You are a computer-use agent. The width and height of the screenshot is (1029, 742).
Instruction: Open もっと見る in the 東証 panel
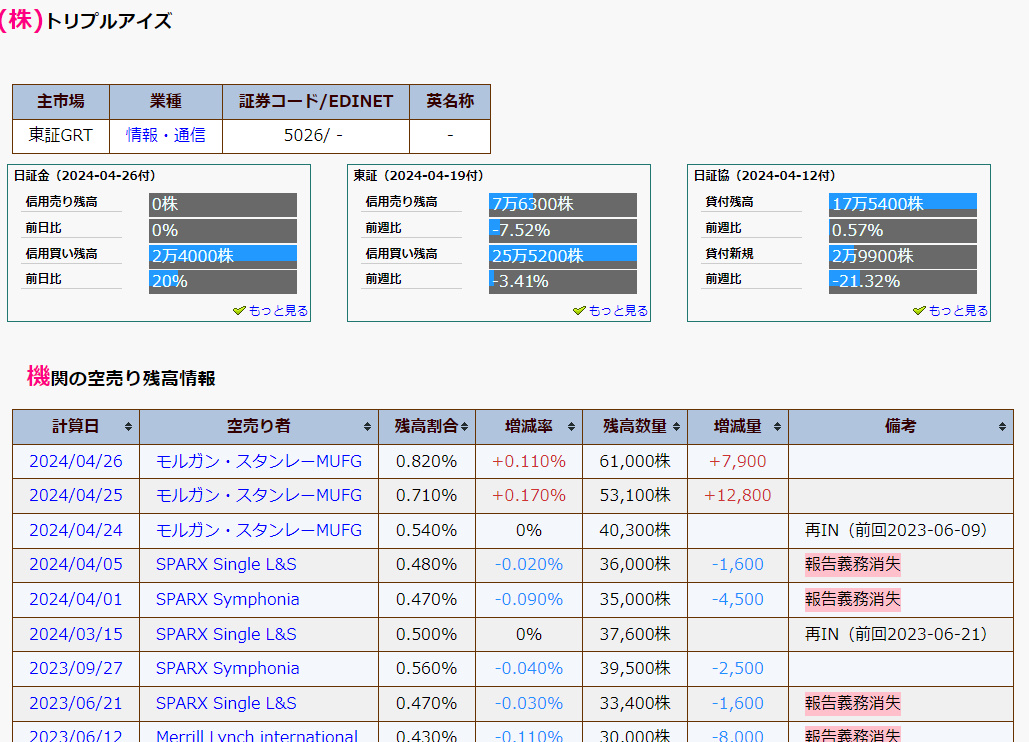(x=618, y=311)
